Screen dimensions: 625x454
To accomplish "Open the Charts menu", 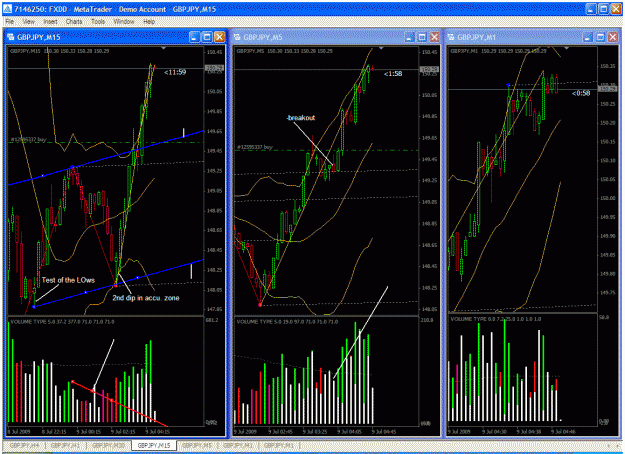I will (74, 22).
